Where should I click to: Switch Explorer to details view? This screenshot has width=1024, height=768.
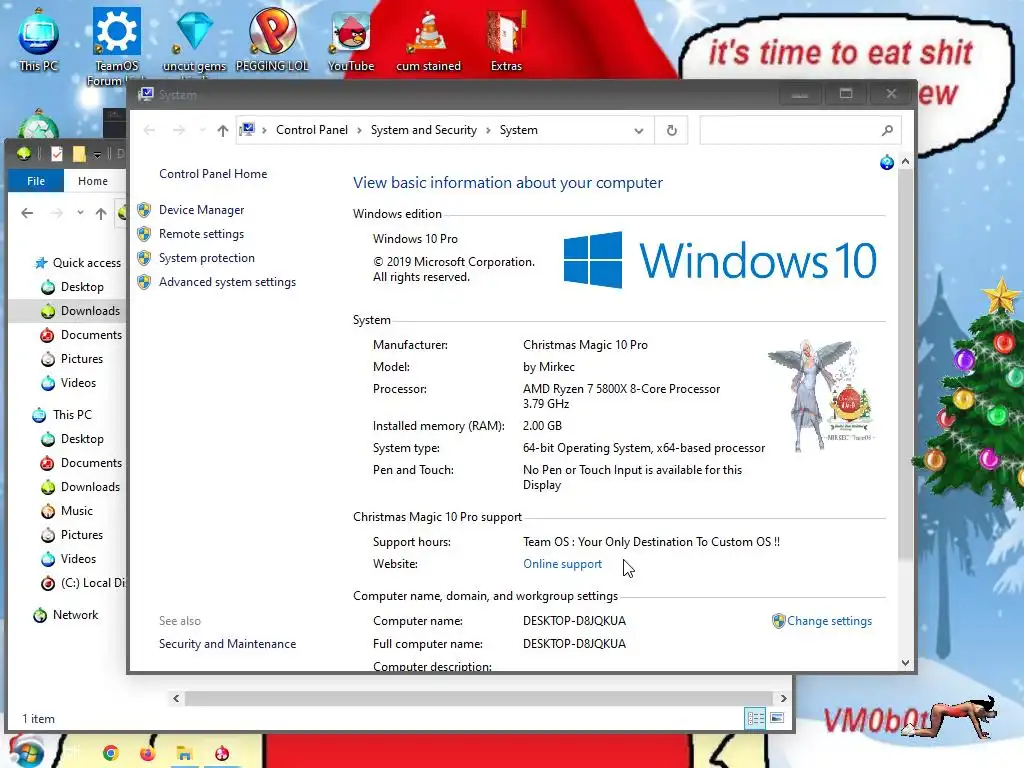[756, 718]
